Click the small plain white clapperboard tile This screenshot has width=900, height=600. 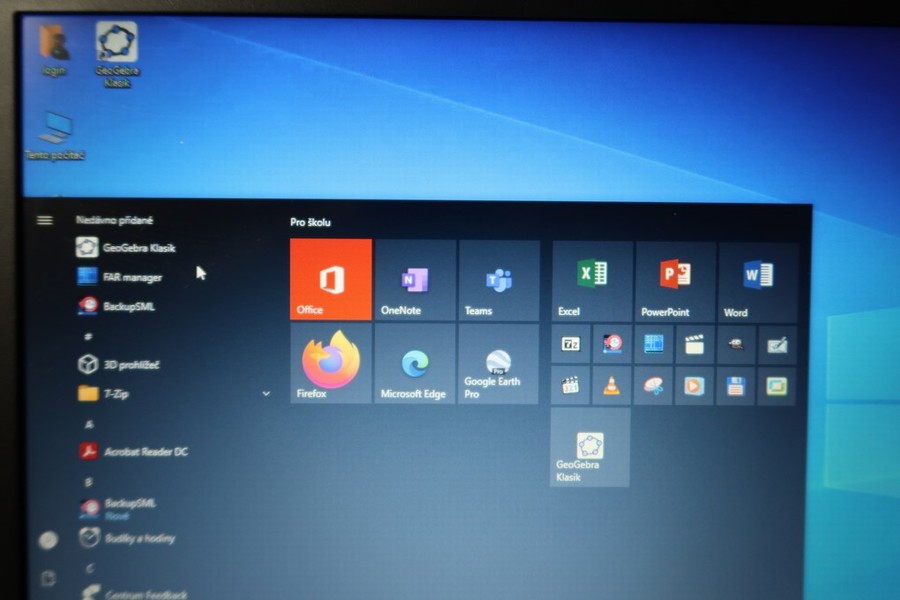tap(695, 345)
